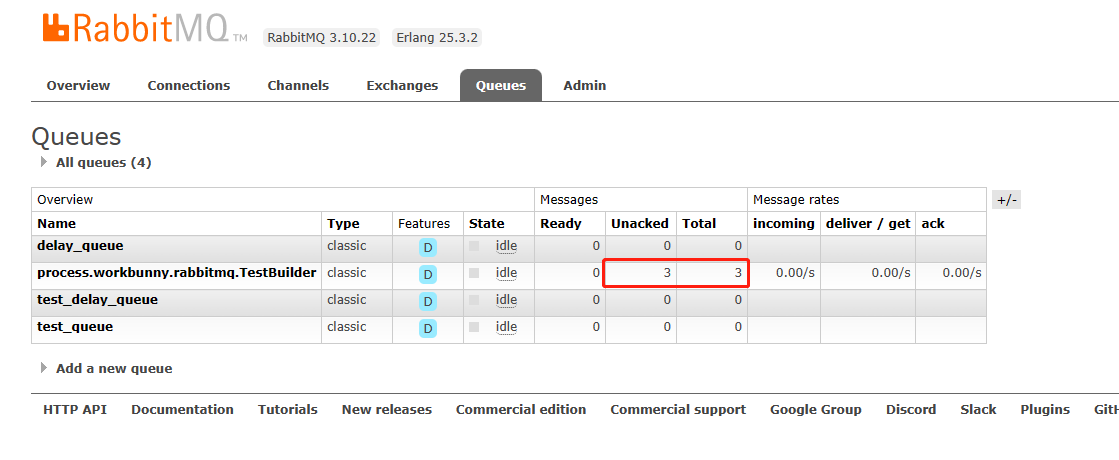Click the D feature badge for test_queue
The height and width of the screenshot is (460, 1119).
(x=427, y=329)
